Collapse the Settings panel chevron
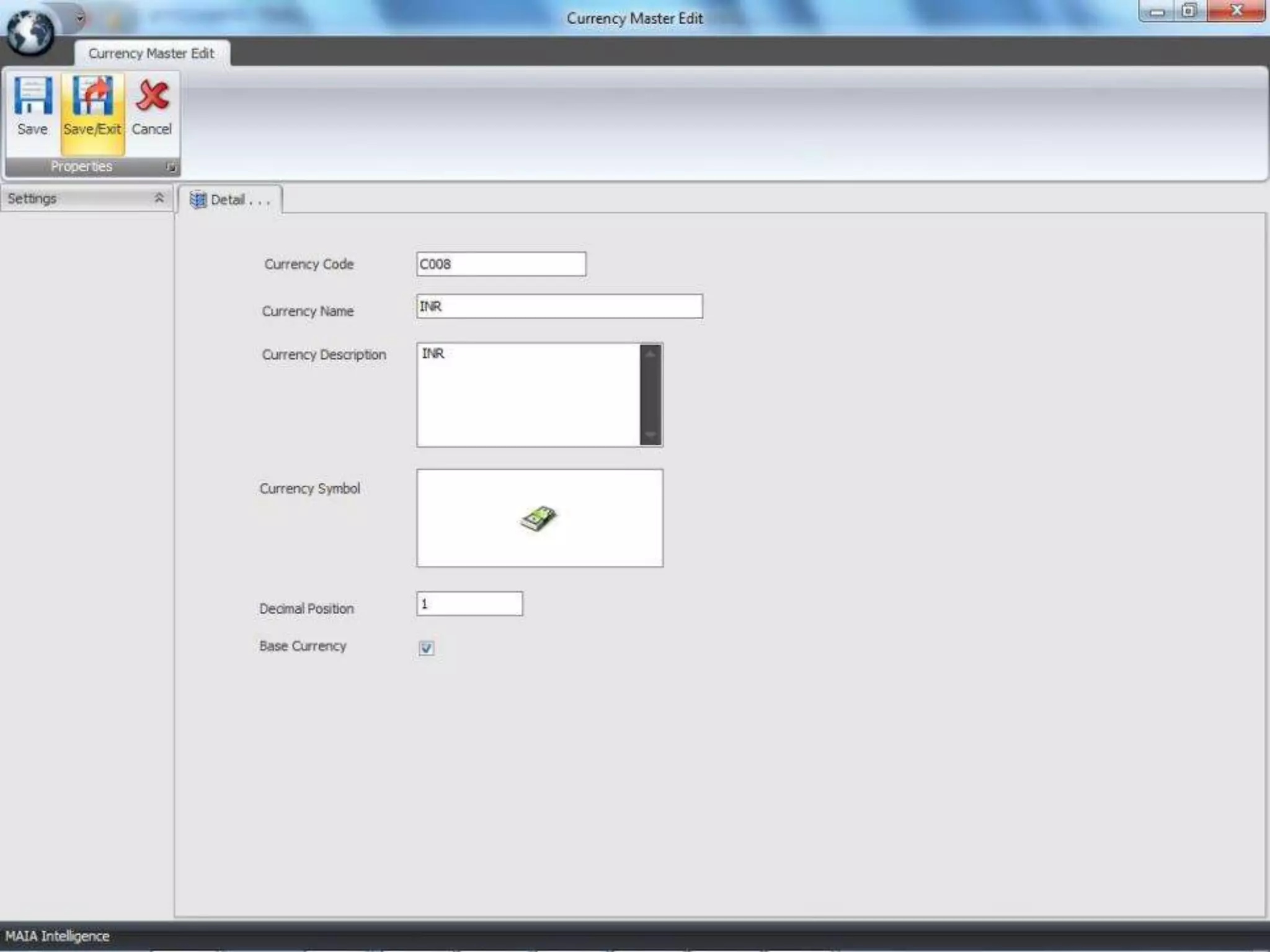The image size is (1270, 952). [x=159, y=198]
